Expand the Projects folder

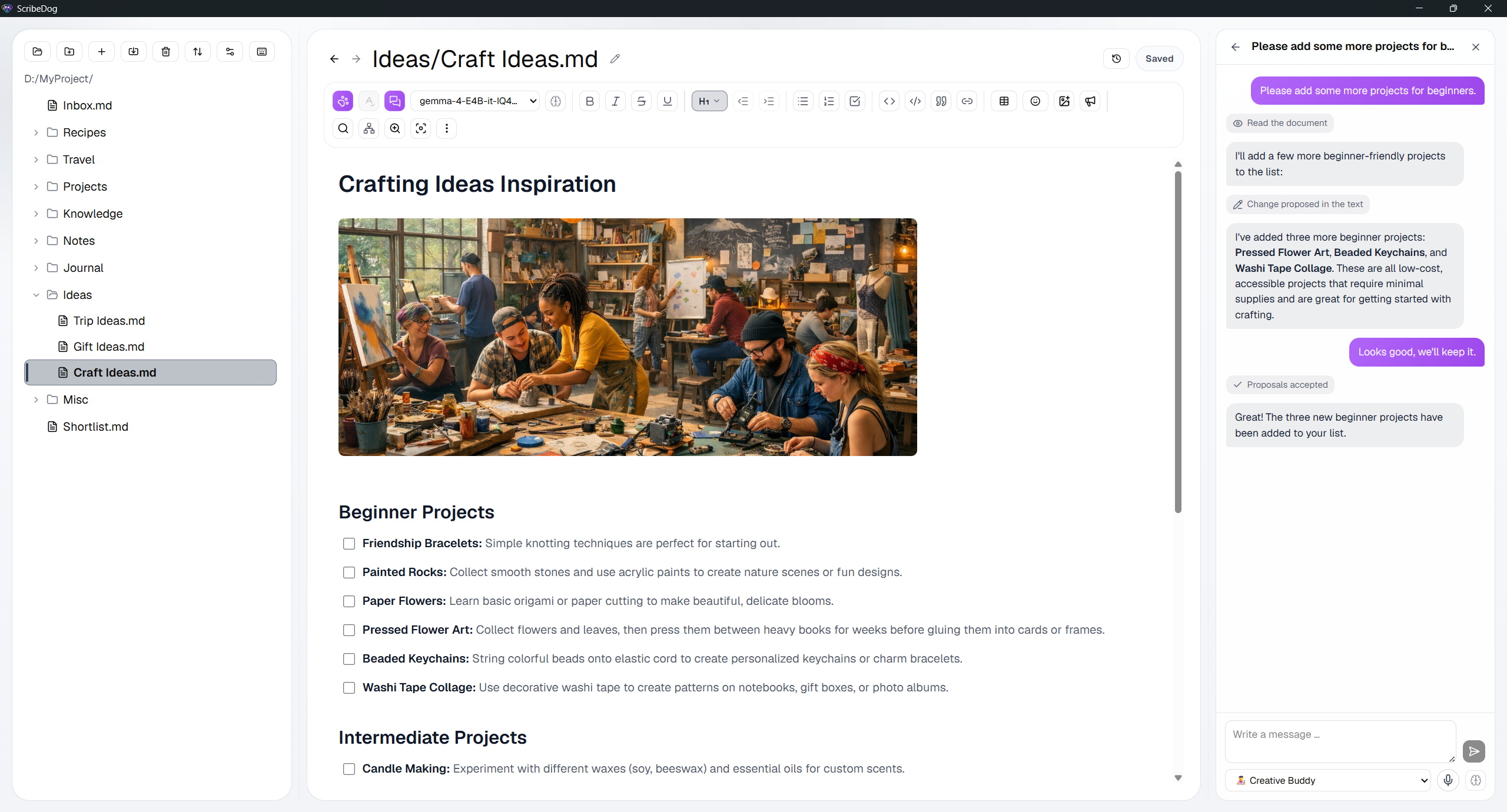point(36,187)
